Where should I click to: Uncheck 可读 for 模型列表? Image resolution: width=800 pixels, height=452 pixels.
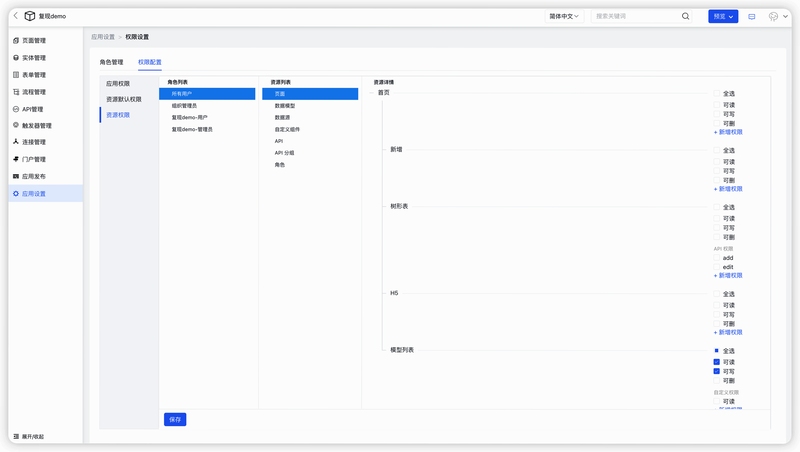[716, 362]
